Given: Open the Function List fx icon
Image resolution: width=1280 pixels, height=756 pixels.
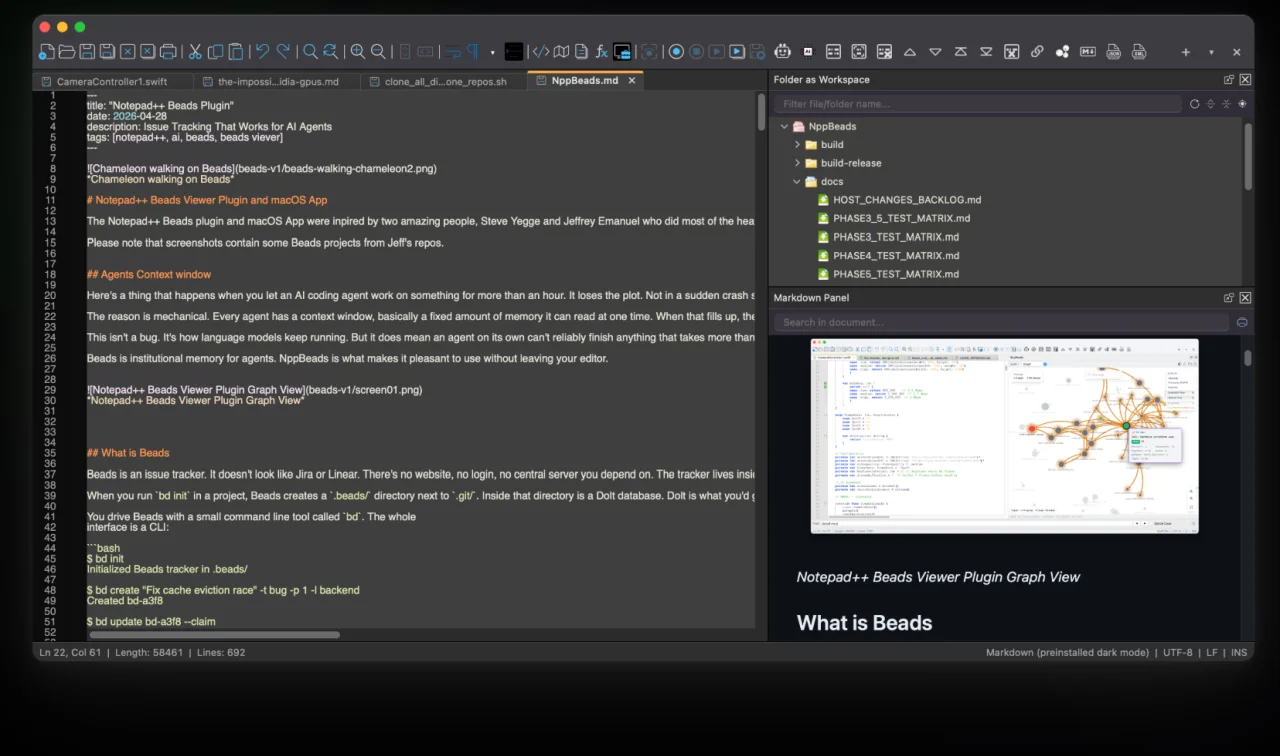Looking at the screenshot, I should pos(602,52).
